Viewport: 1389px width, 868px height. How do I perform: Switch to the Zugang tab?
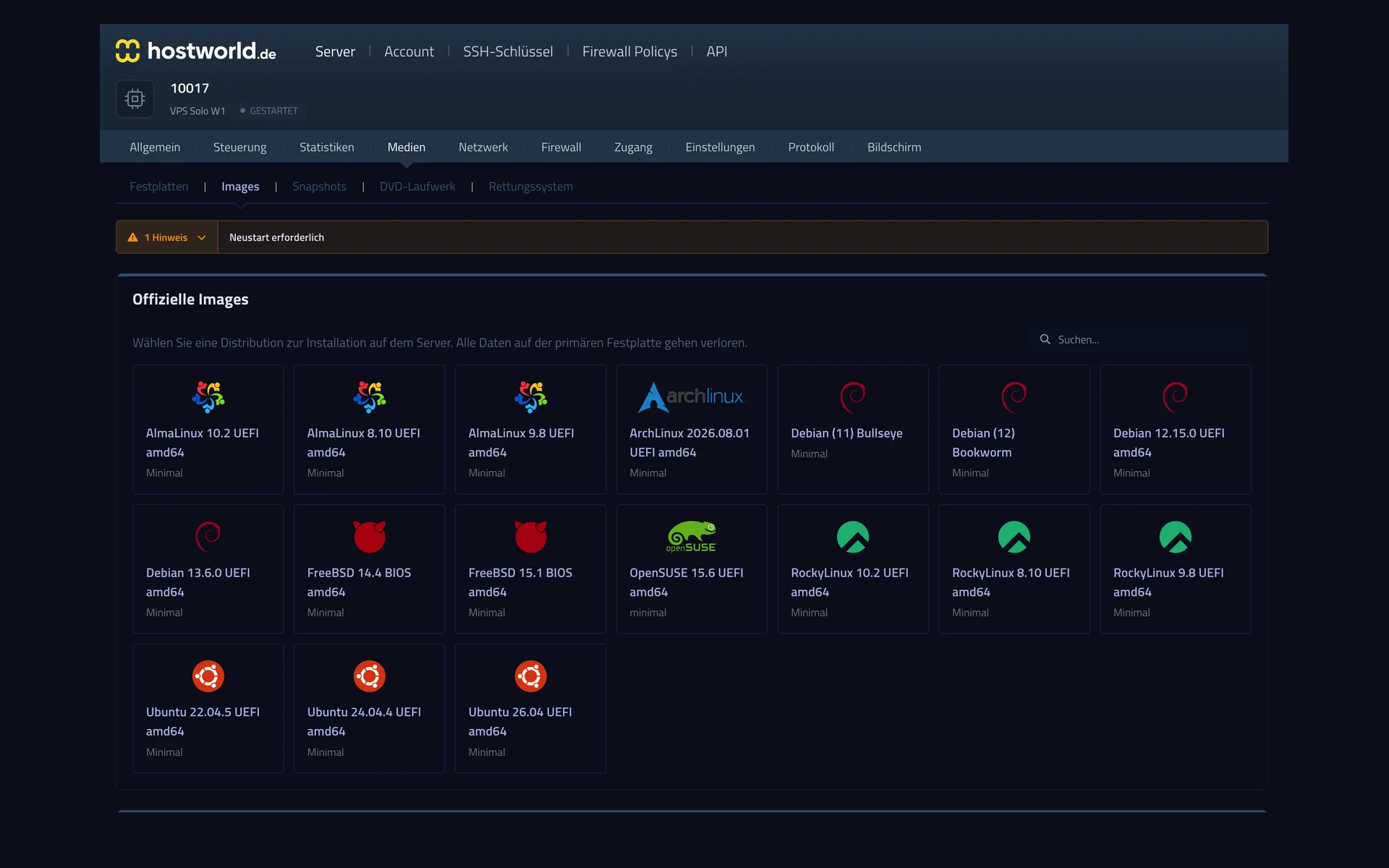633,147
